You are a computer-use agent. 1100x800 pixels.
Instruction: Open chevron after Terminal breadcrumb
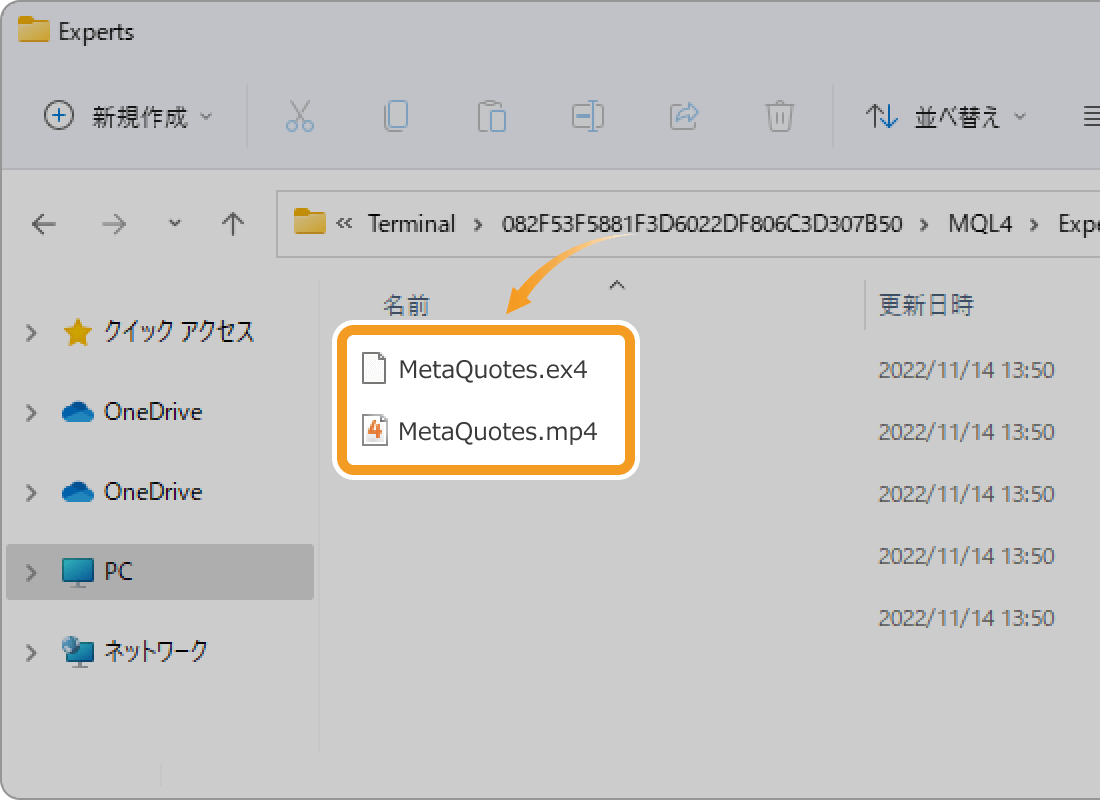[478, 225]
